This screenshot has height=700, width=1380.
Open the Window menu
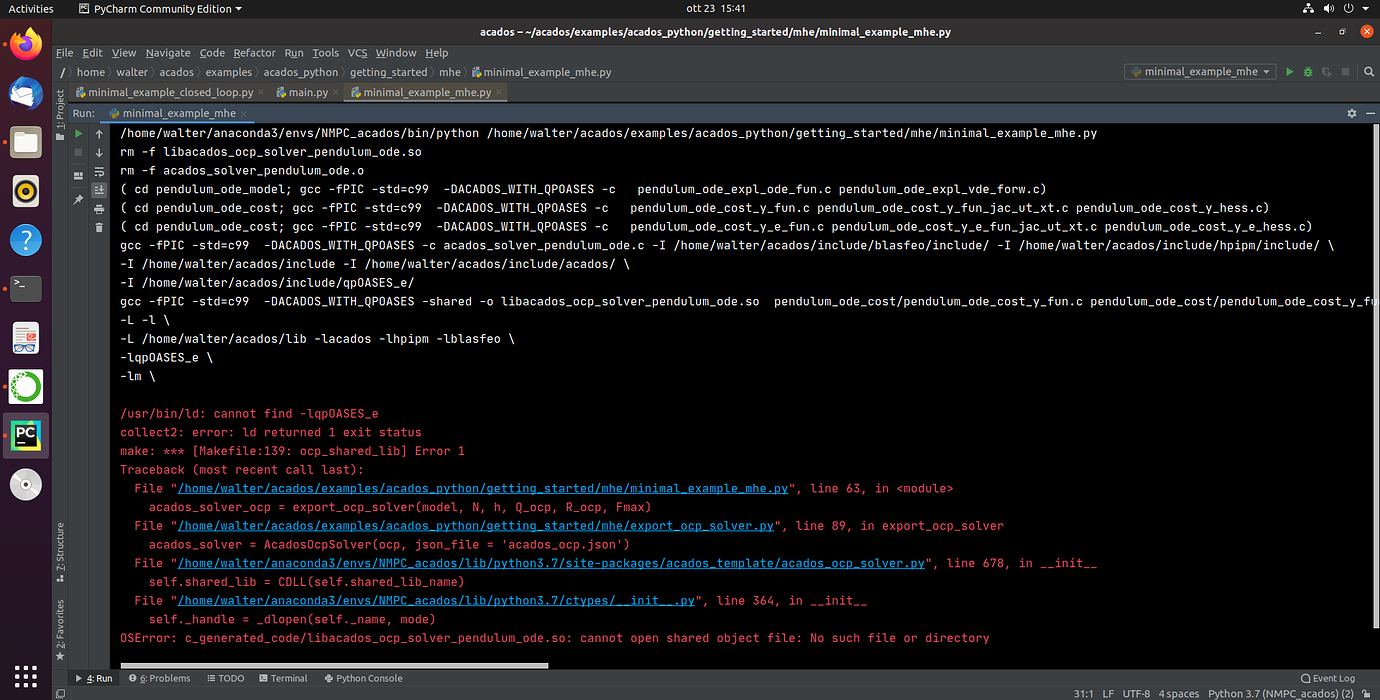tap(396, 53)
